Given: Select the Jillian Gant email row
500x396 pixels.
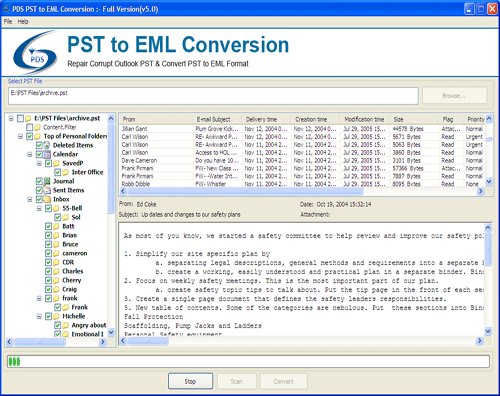Looking at the screenshot, I should tap(302, 129).
